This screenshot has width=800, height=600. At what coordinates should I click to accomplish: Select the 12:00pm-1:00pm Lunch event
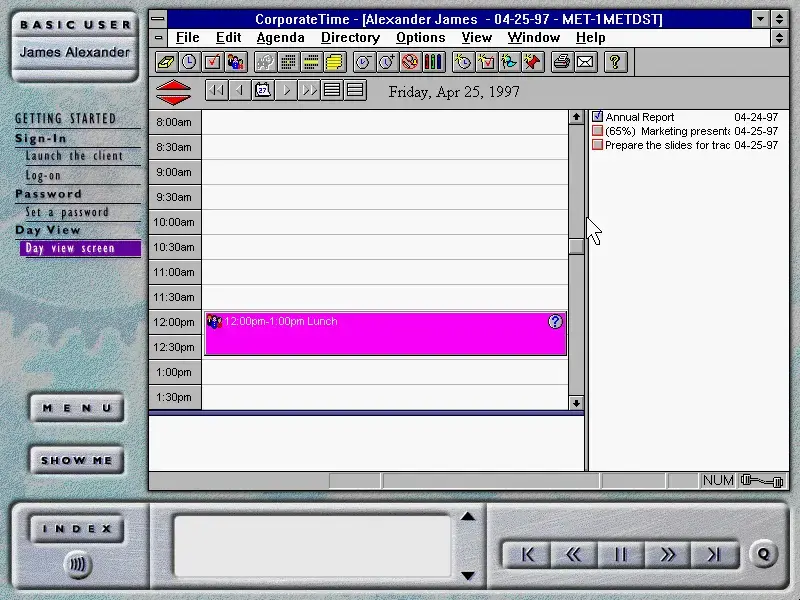(x=385, y=334)
